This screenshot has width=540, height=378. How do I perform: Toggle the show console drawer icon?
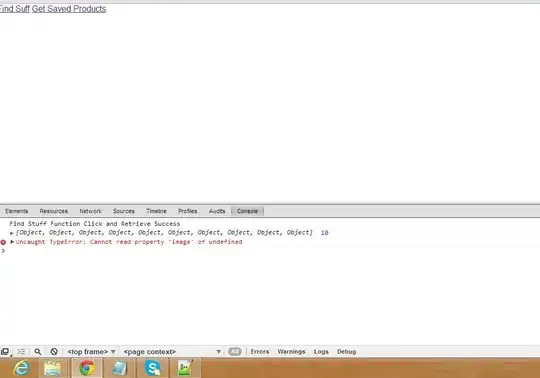click(21, 351)
